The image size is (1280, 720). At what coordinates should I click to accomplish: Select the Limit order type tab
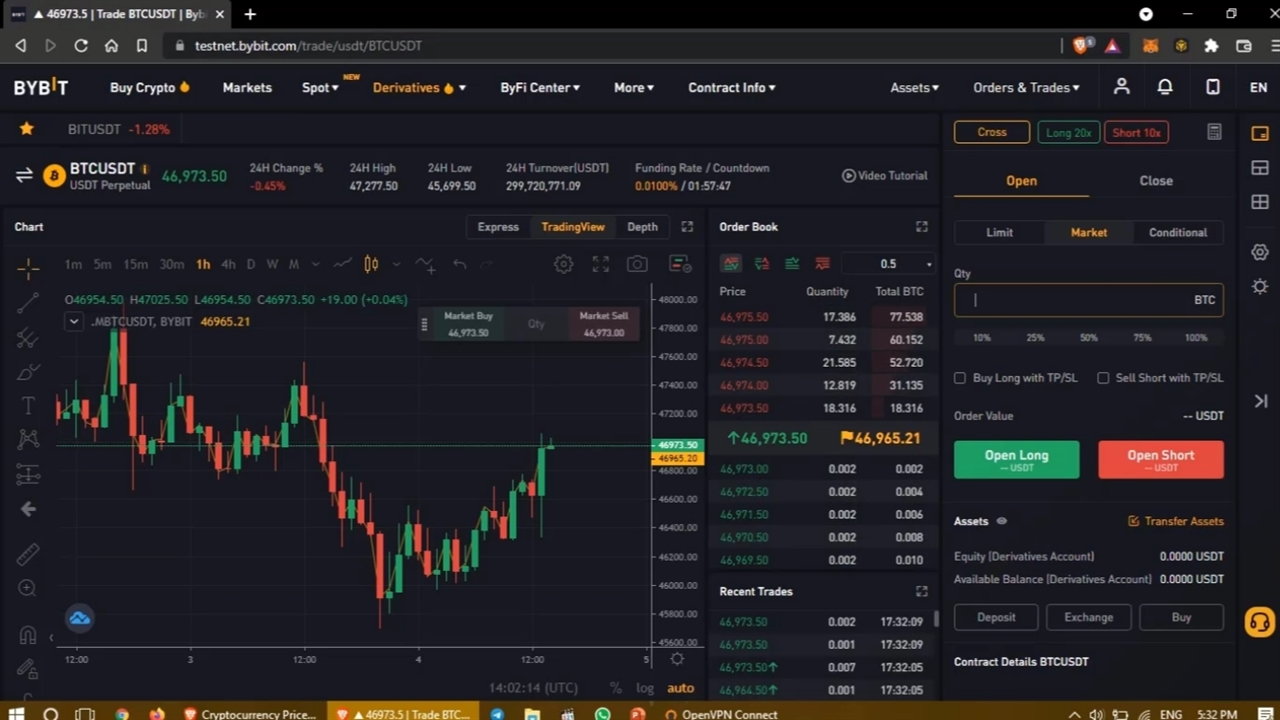click(999, 233)
